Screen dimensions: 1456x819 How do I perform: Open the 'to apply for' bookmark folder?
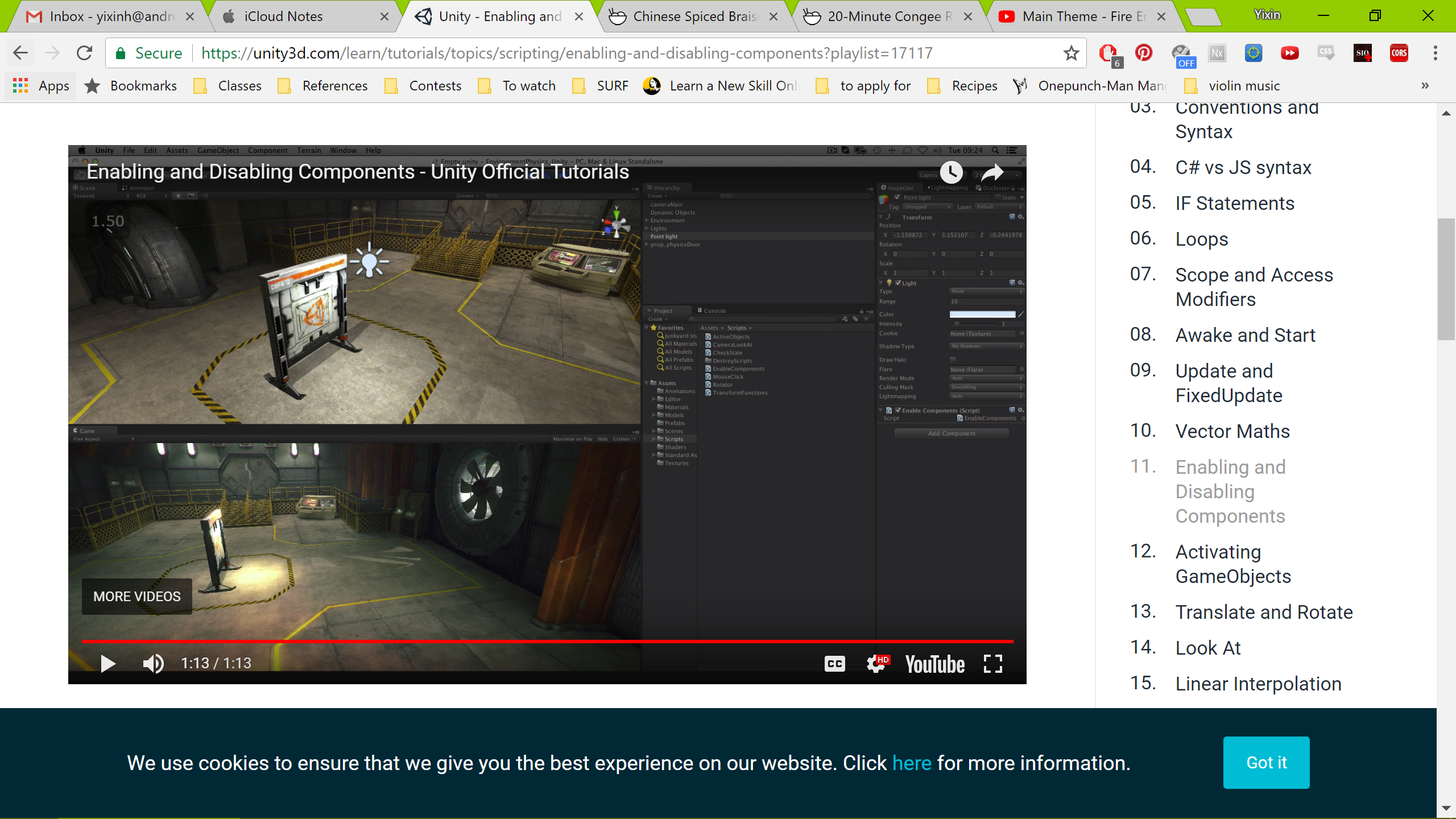(863, 86)
